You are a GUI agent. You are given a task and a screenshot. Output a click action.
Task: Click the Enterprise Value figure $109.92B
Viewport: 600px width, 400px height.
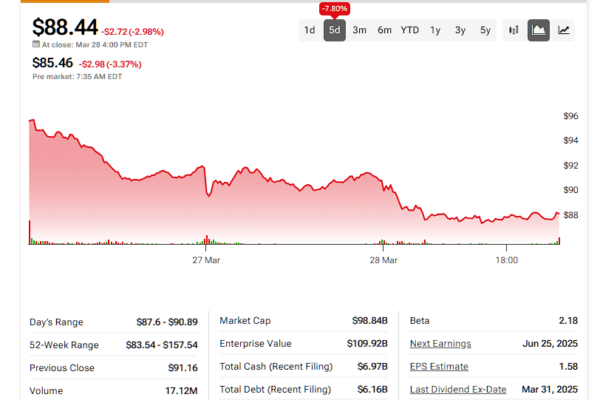click(x=367, y=344)
